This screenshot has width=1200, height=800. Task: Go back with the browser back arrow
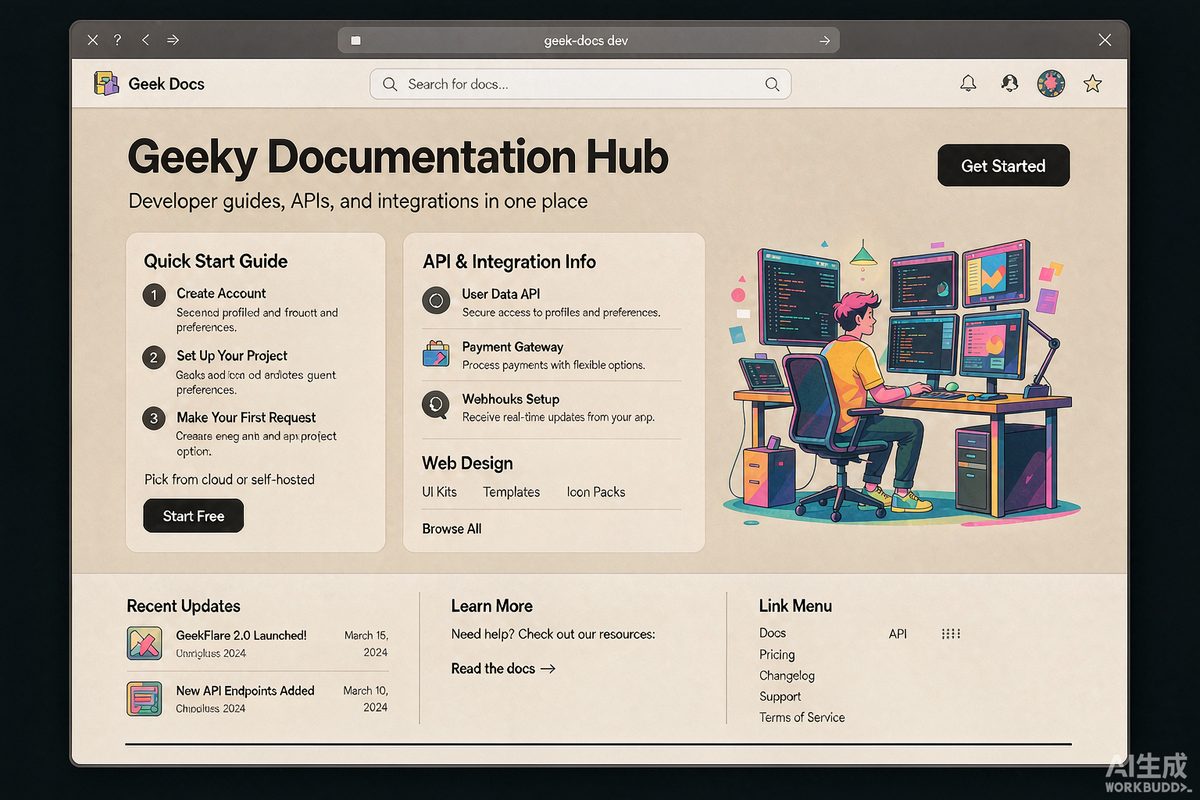point(145,40)
